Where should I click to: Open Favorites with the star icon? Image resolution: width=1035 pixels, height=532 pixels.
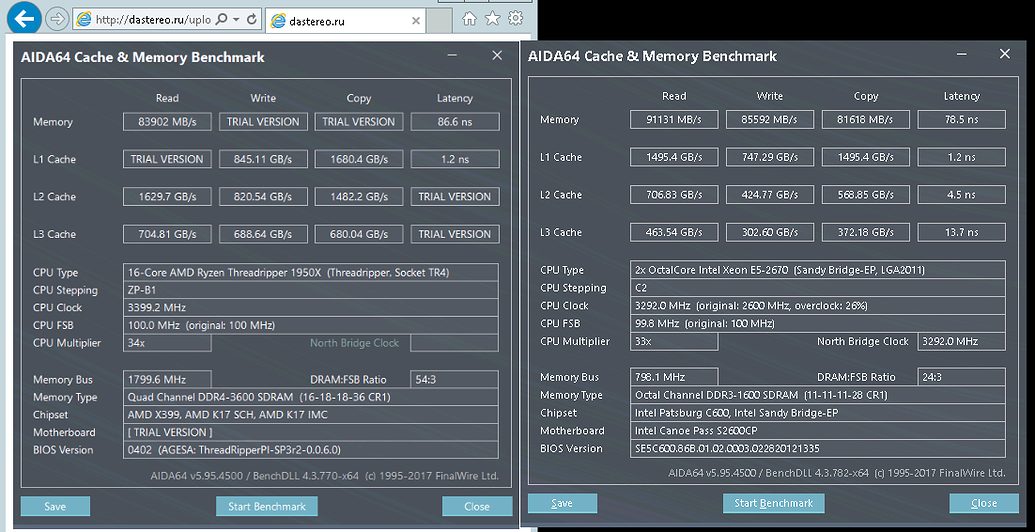tap(492, 19)
